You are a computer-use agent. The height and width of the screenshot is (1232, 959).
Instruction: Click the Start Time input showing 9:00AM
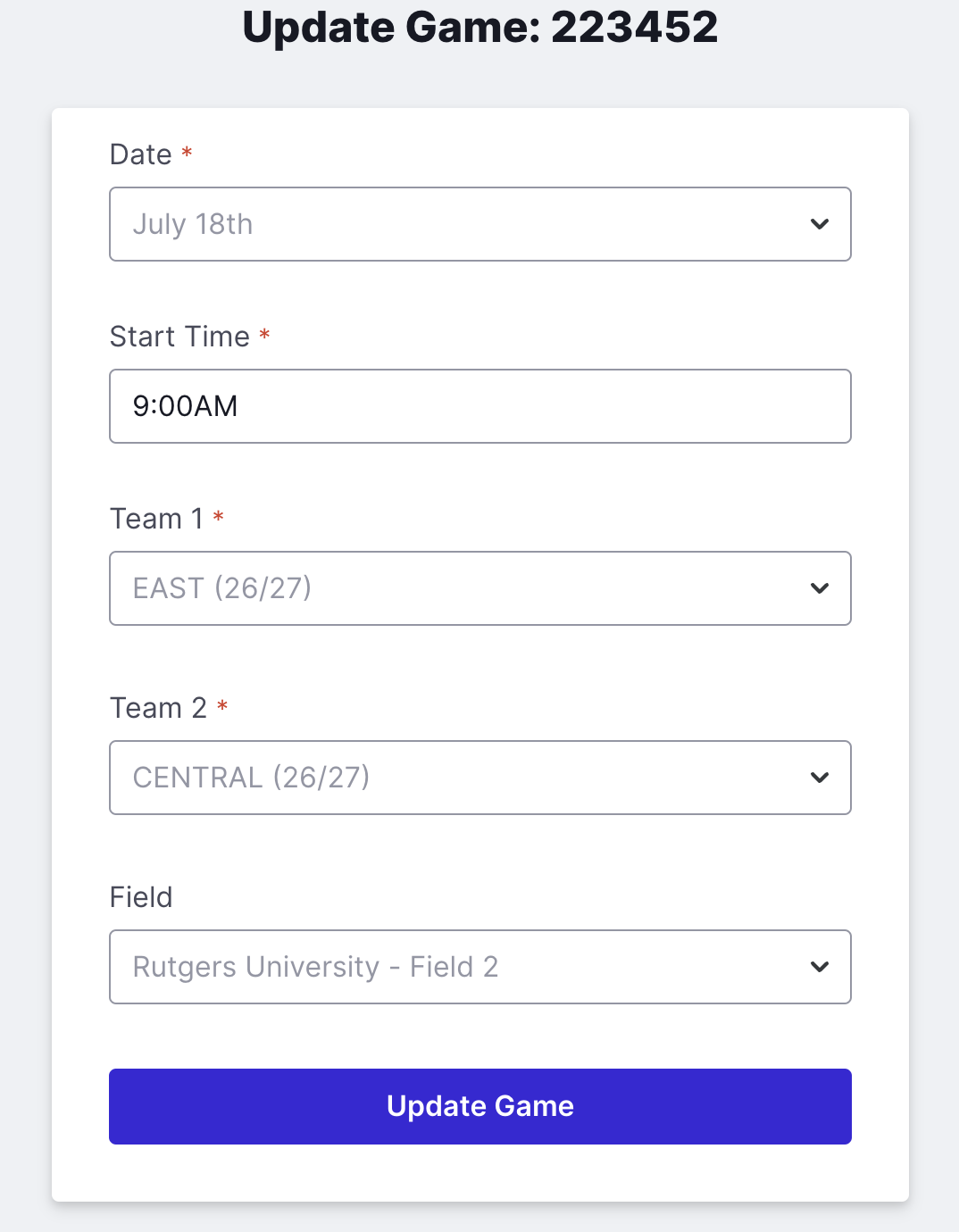479,406
